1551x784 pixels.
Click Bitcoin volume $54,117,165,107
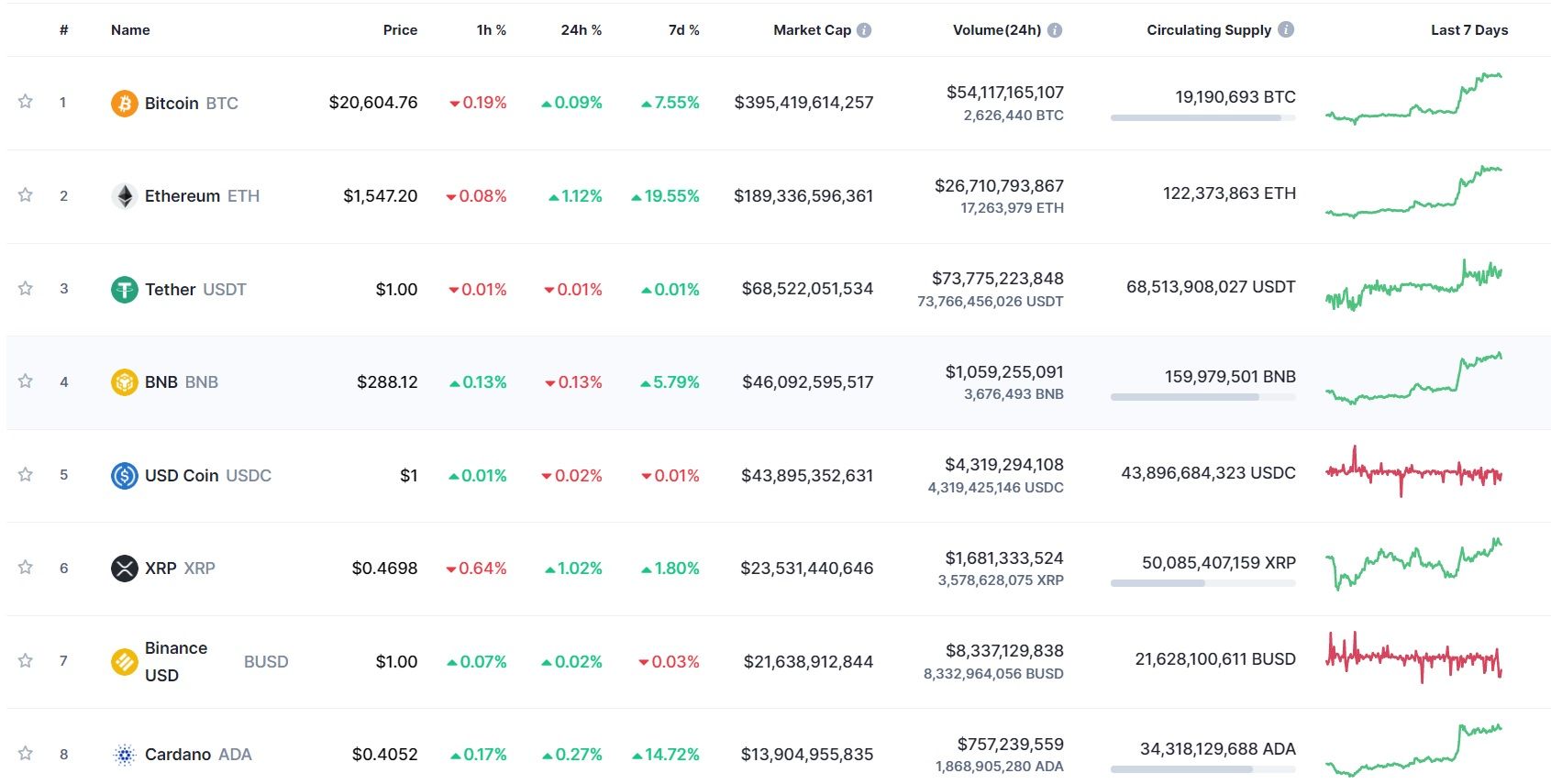[x=1005, y=93]
